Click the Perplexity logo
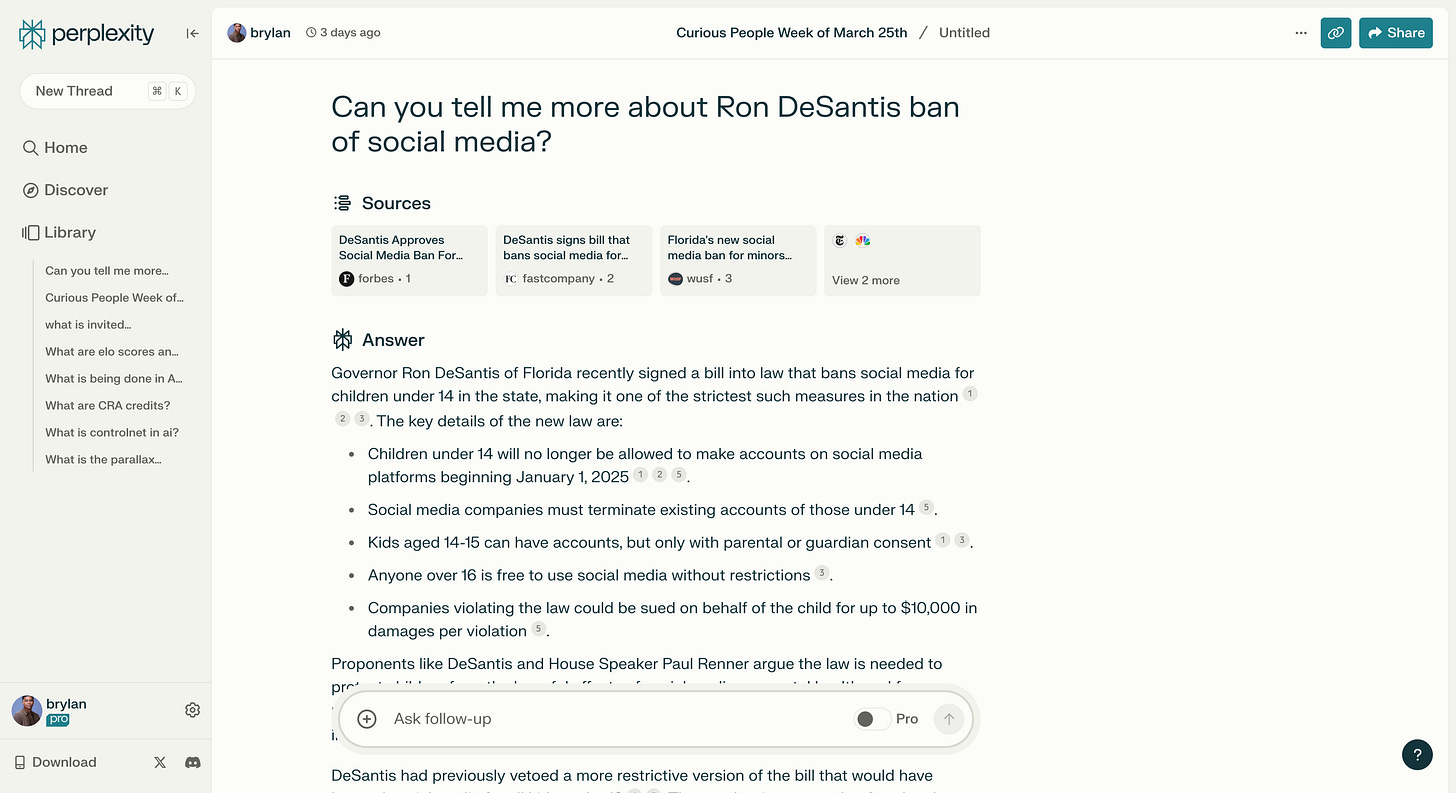 tap(87, 34)
